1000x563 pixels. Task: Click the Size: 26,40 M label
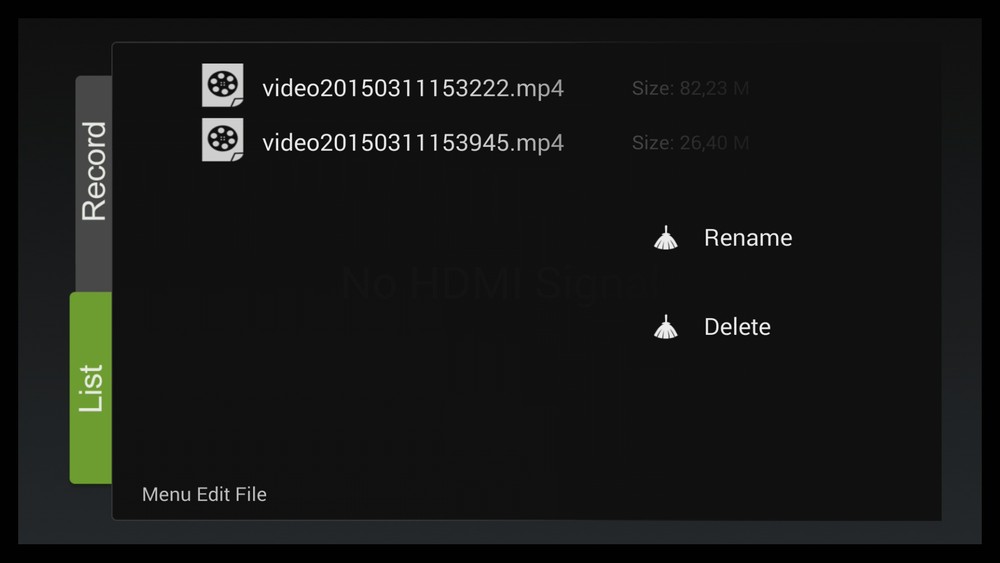(x=690, y=143)
